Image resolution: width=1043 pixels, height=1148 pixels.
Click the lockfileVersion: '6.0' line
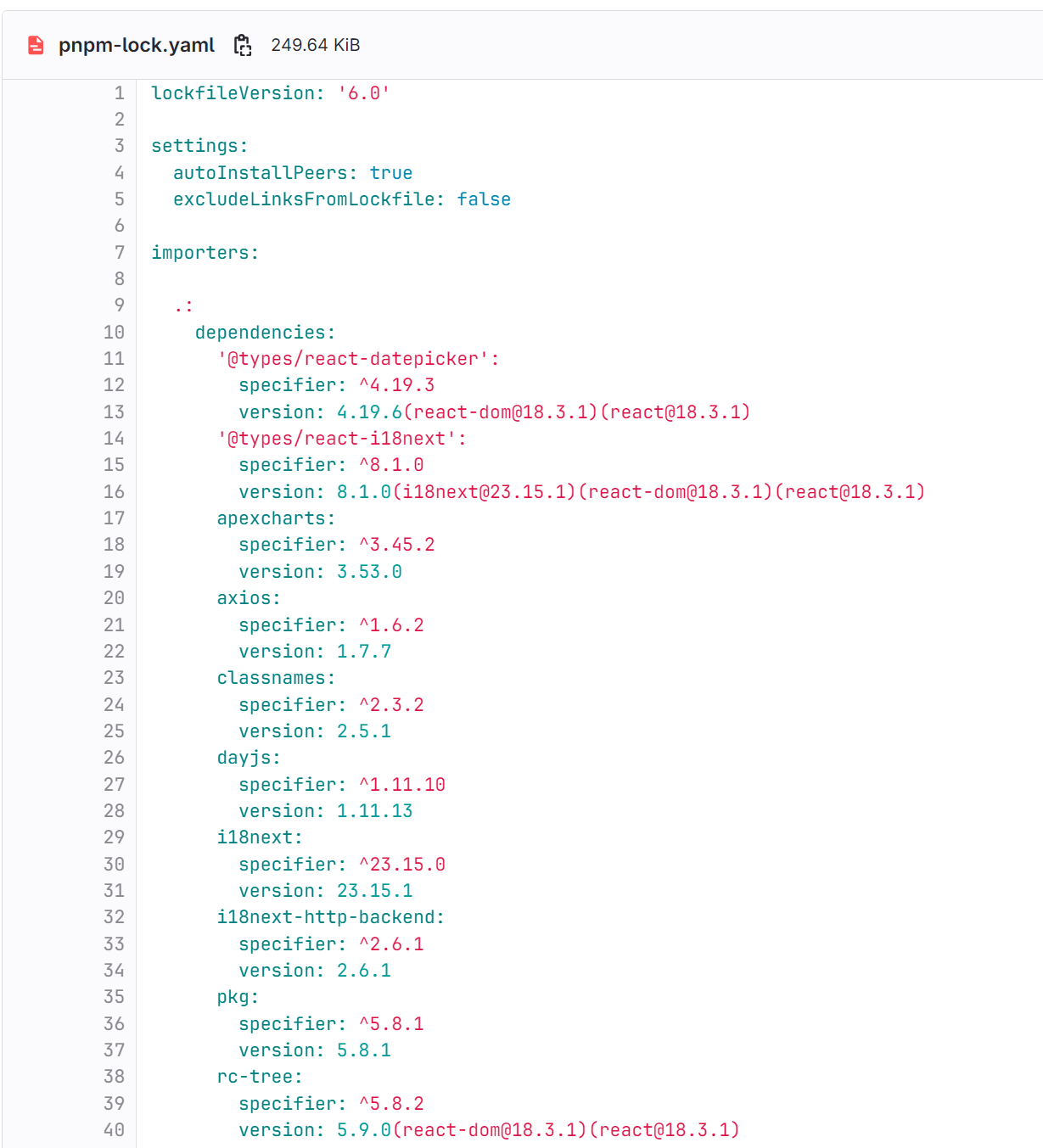click(271, 92)
